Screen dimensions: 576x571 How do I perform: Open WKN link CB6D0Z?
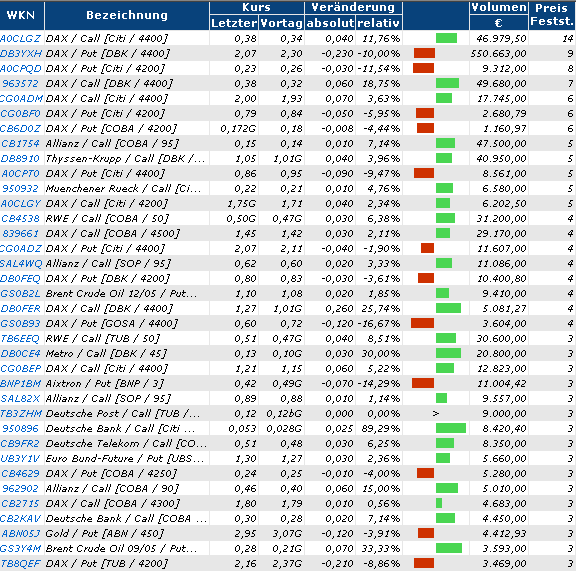pyautogui.click(x=21, y=129)
